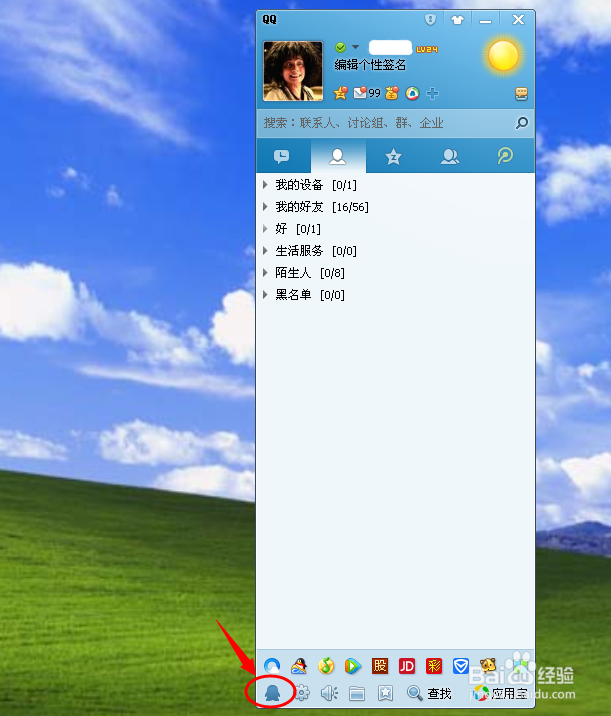Expand the 生活服务 group
The height and width of the screenshot is (716, 611).
(x=265, y=250)
